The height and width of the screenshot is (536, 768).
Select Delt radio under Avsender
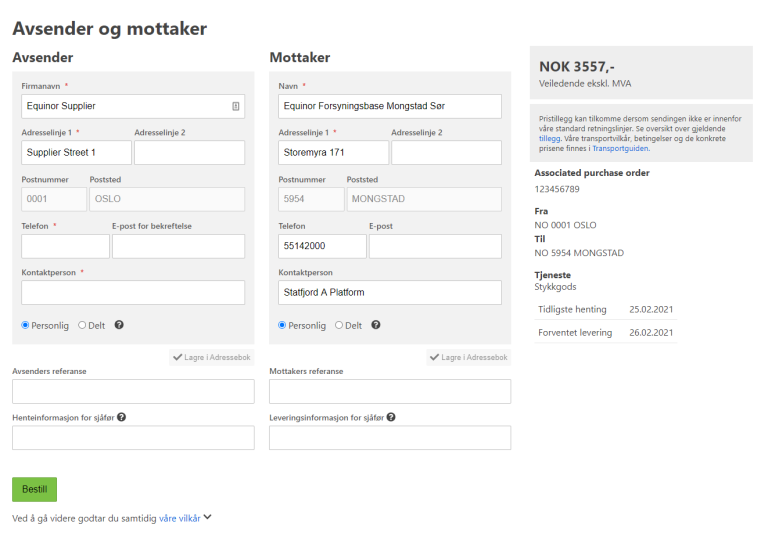coord(82,325)
